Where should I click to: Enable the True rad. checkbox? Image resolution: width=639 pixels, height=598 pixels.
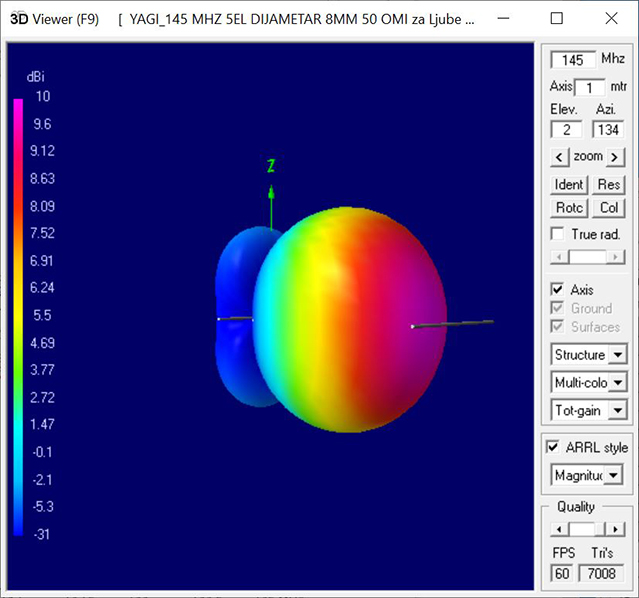tap(558, 234)
